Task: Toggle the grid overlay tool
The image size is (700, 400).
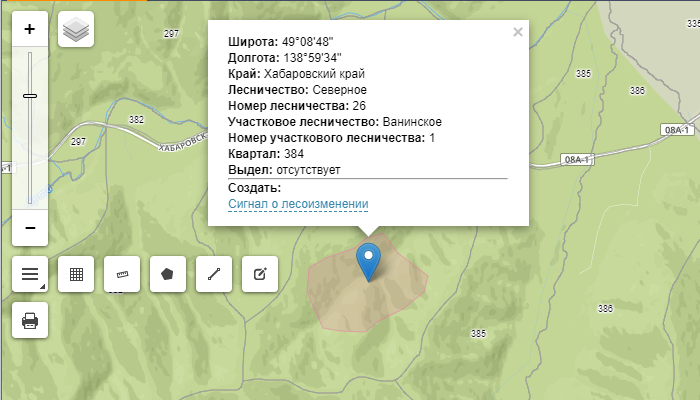Action: pos(76,274)
